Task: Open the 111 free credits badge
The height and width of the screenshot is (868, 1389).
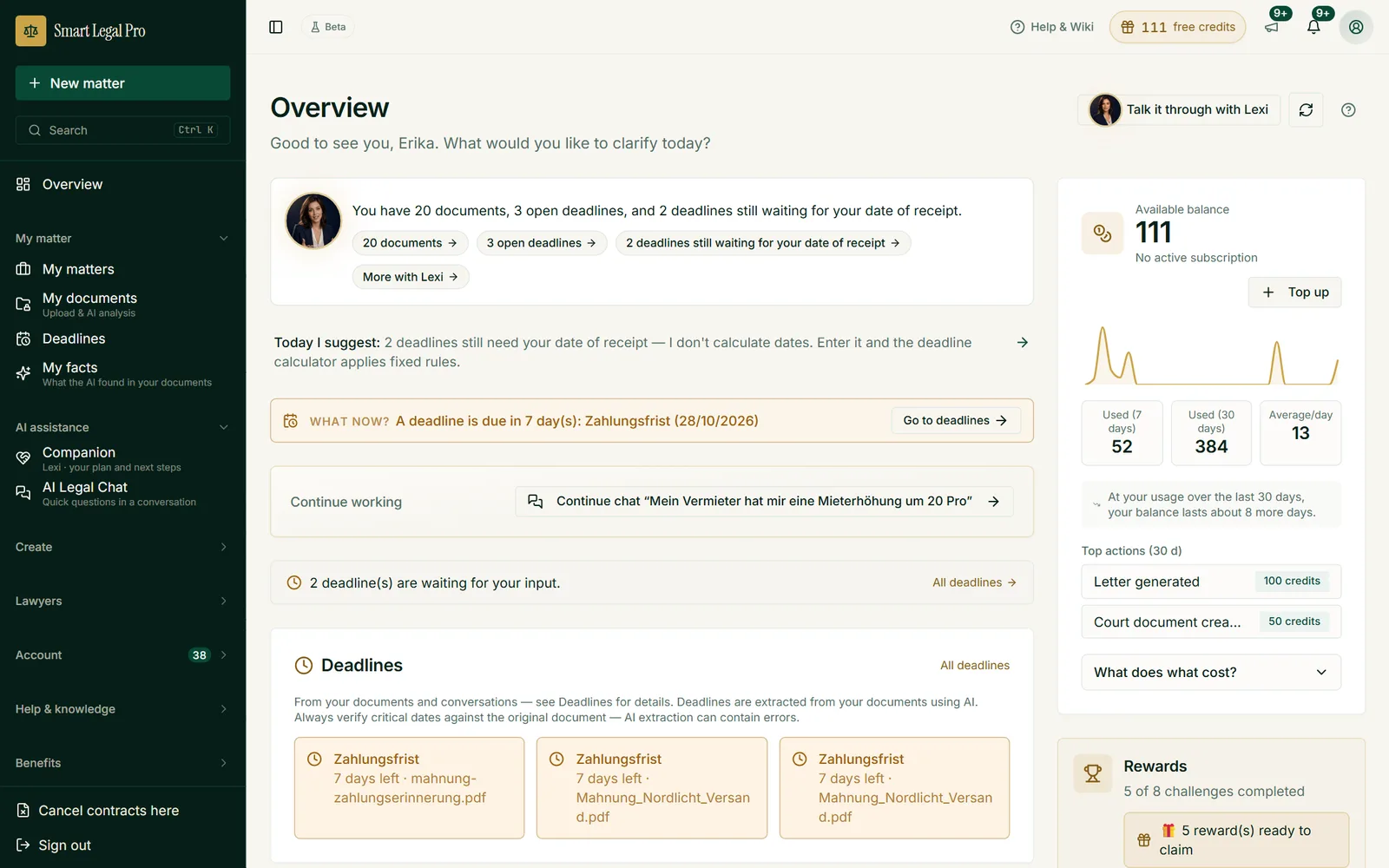Action: [x=1177, y=27]
